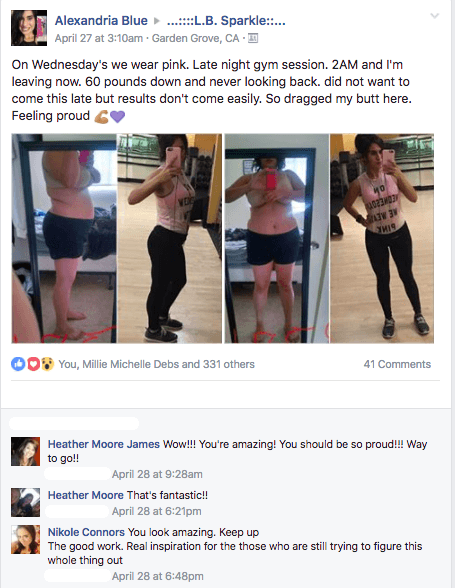Click the red Love reaction icon
Viewport: 455px width, 588px height.
point(33,364)
